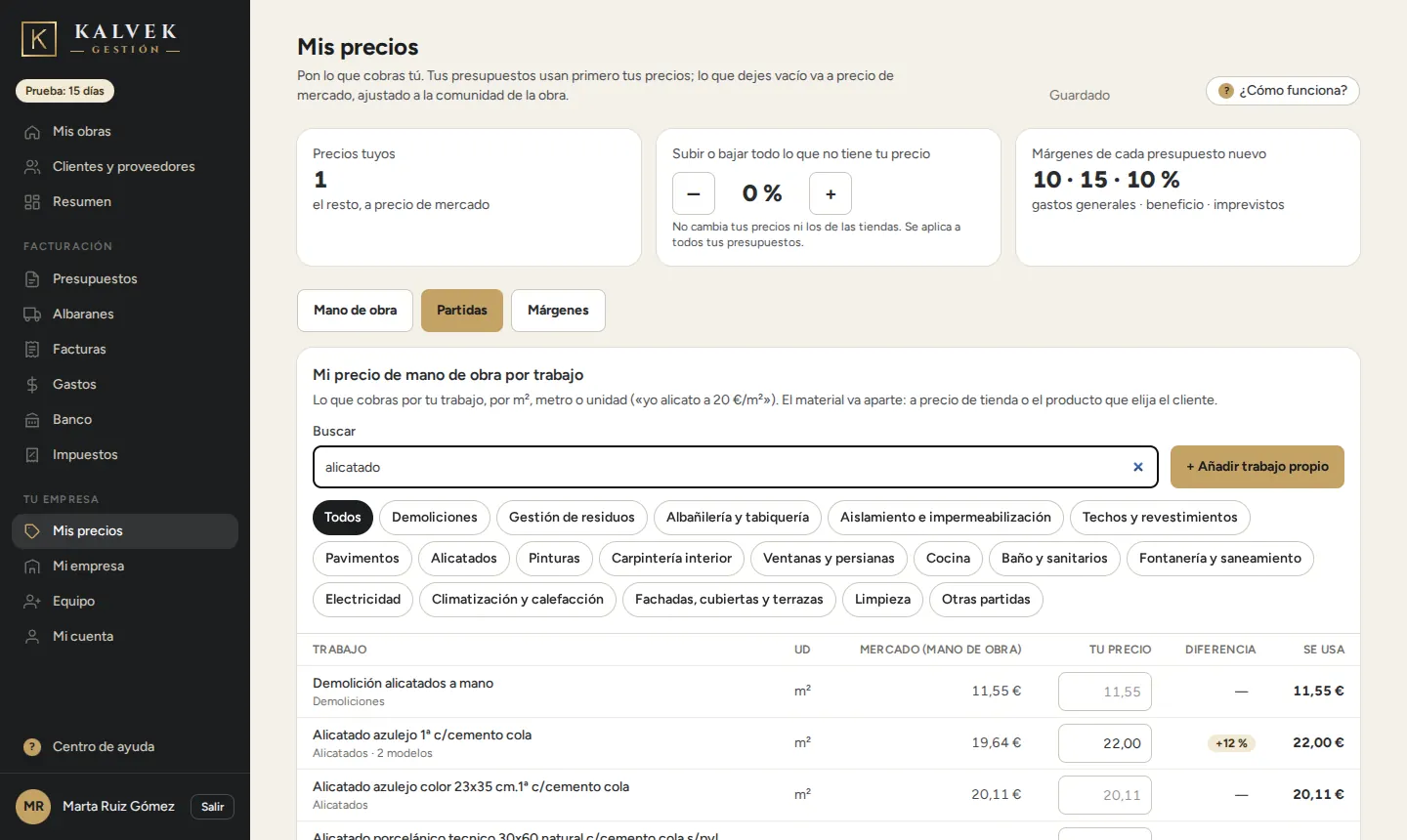Click the Resumen dashboard icon
The image size is (1407, 840).
(32, 202)
